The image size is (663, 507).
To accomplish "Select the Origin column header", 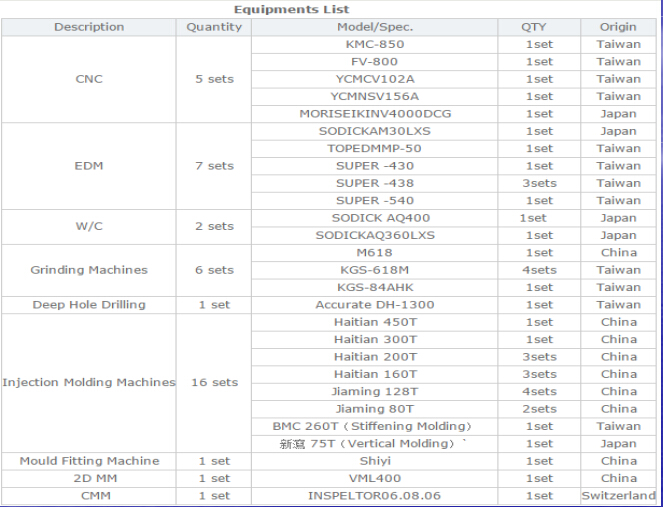I will click(x=618, y=27).
